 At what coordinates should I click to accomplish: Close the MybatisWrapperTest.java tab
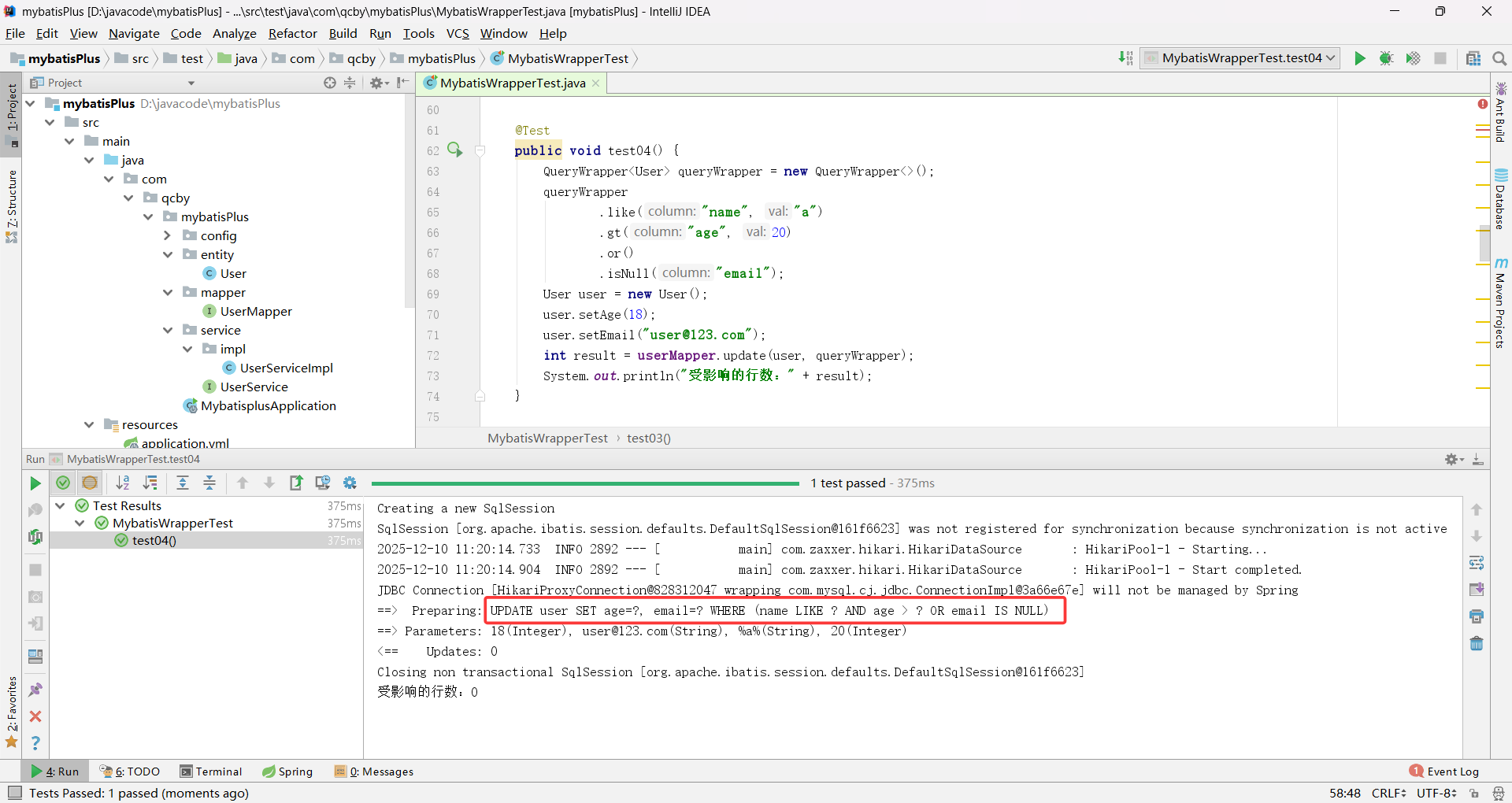coord(596,83)
